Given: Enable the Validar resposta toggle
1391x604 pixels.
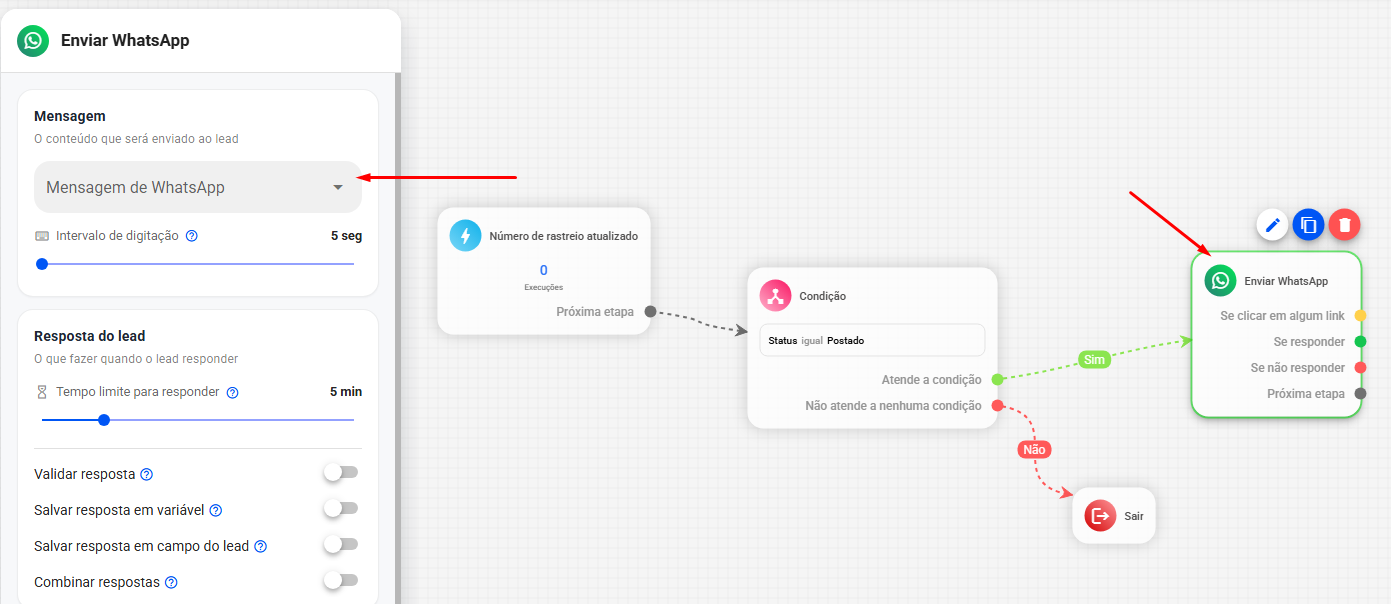Looking at the screenshot, I should tap(341, 473).
